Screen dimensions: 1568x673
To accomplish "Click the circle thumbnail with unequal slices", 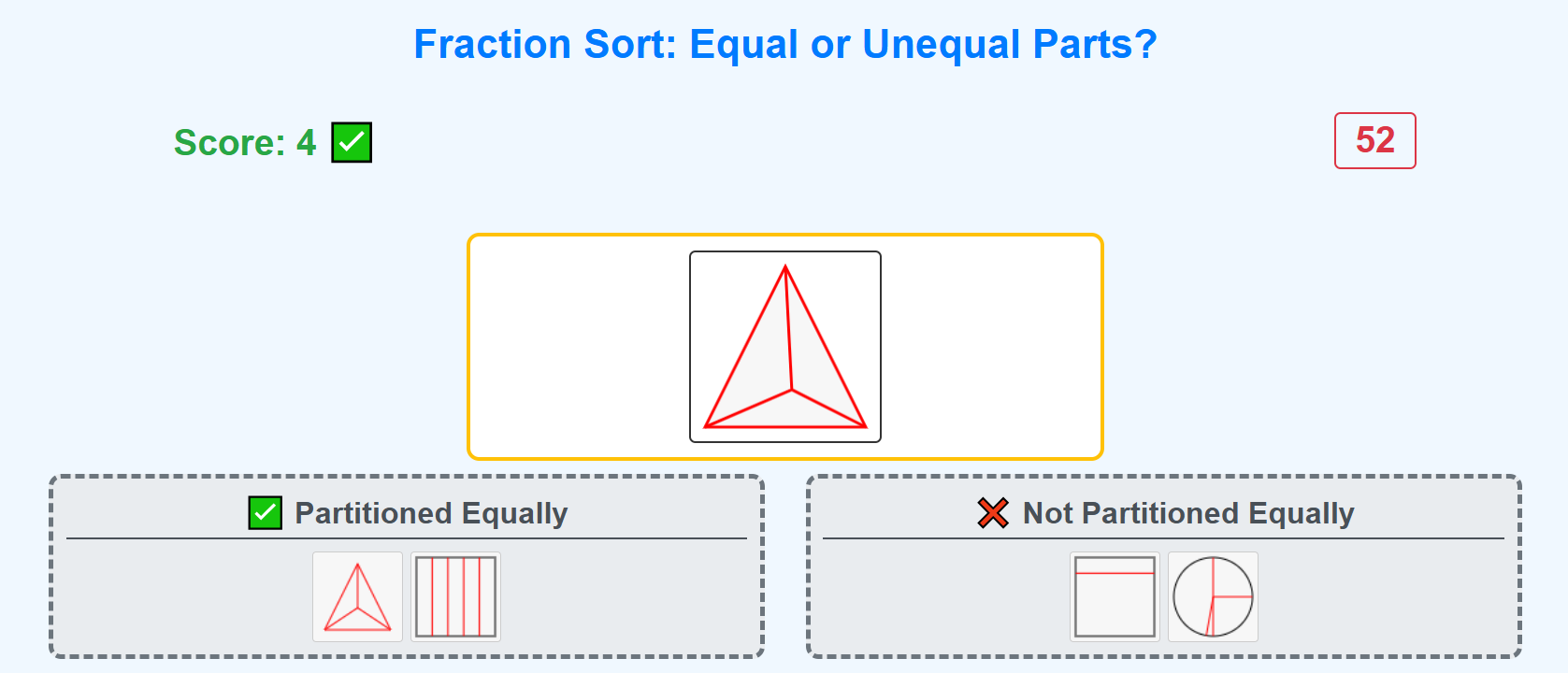I will pos(1213,596).
